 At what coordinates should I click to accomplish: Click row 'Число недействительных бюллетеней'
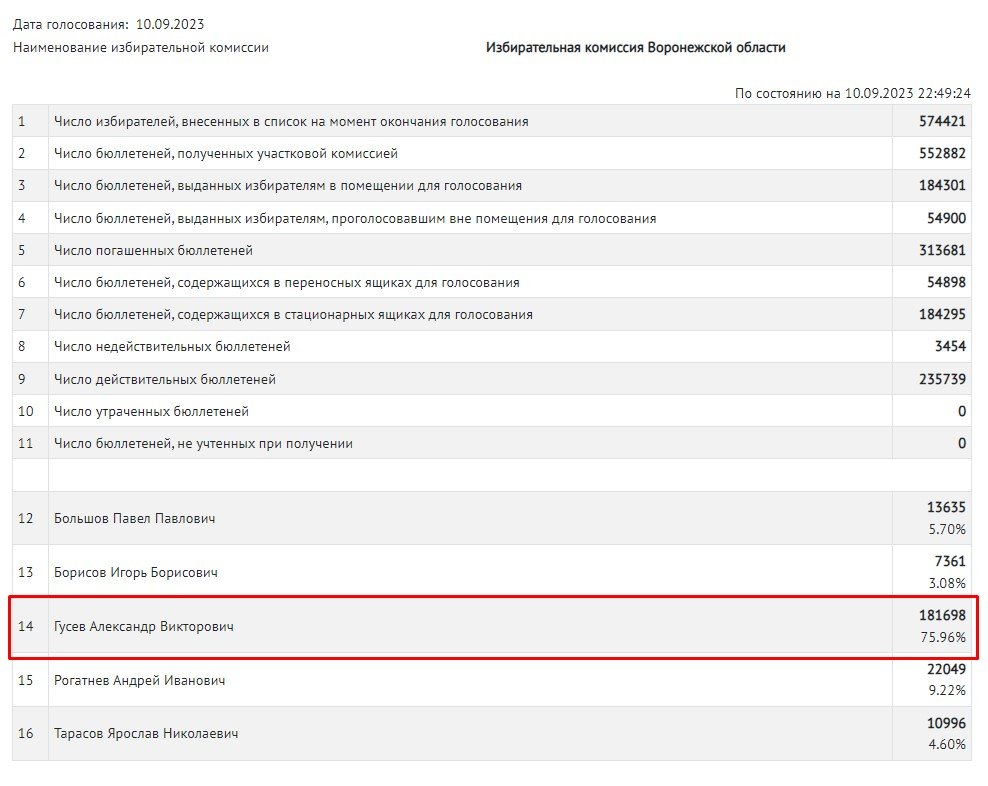click(491, 346)
